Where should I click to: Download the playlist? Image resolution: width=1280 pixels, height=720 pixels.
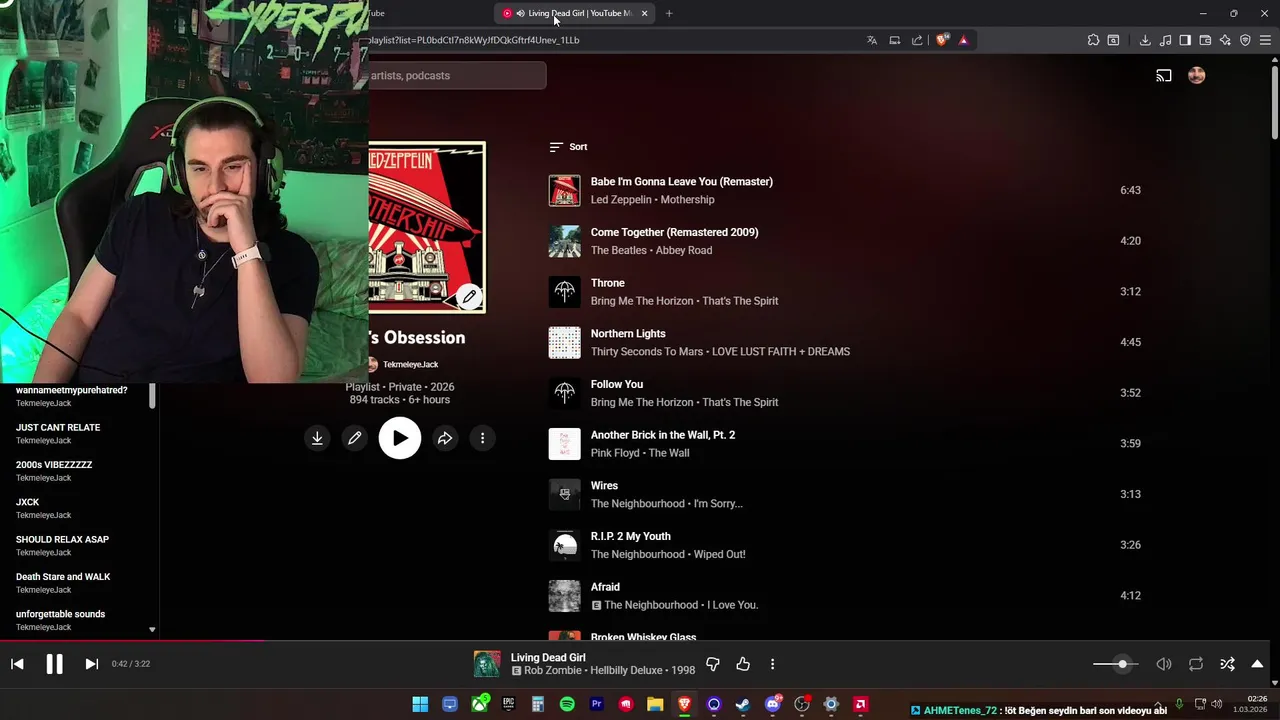317,438
